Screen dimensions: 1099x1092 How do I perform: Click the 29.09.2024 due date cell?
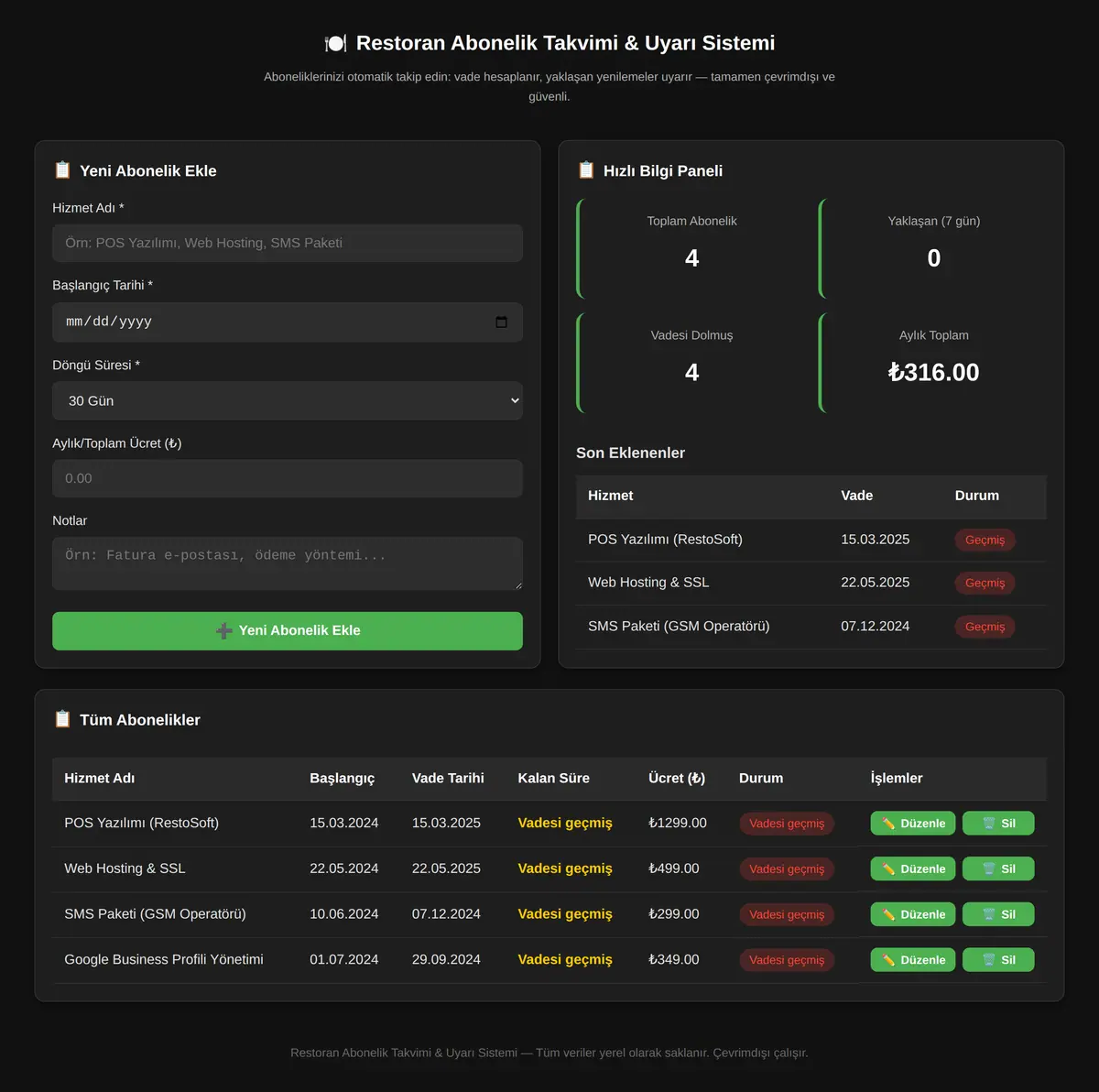click(446, 959)
